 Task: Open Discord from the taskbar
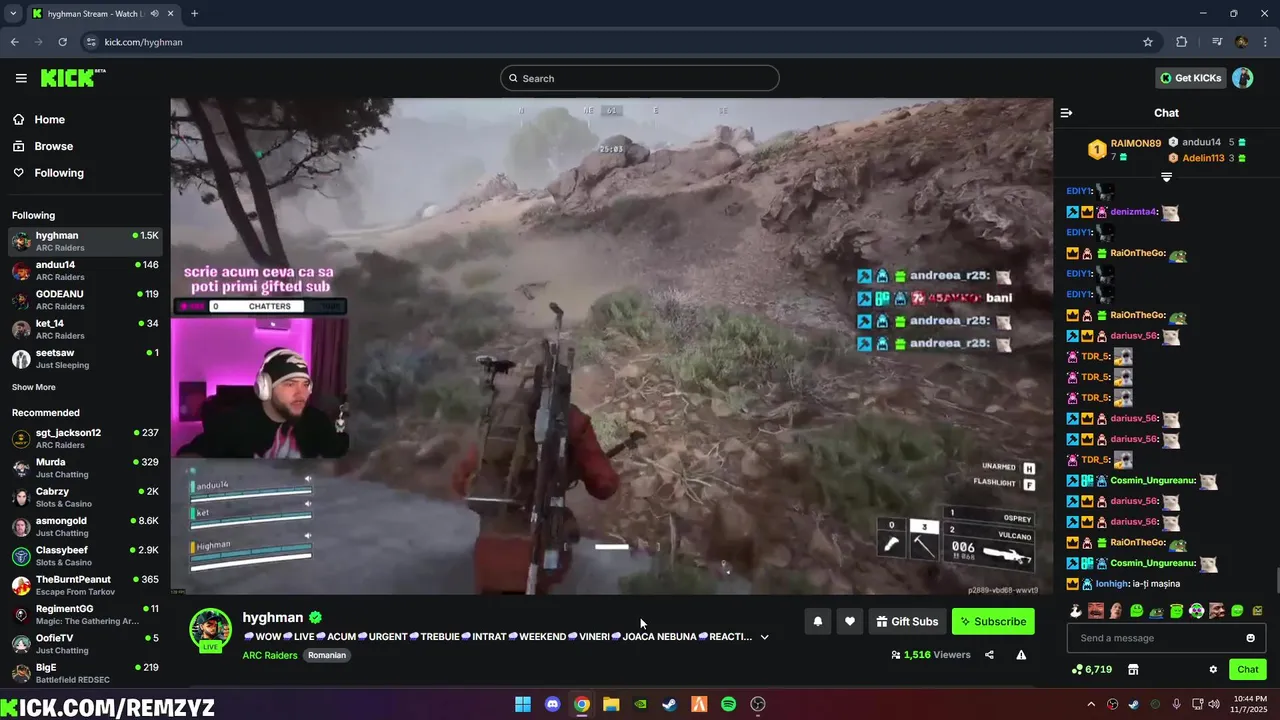(x=552, y=704)
